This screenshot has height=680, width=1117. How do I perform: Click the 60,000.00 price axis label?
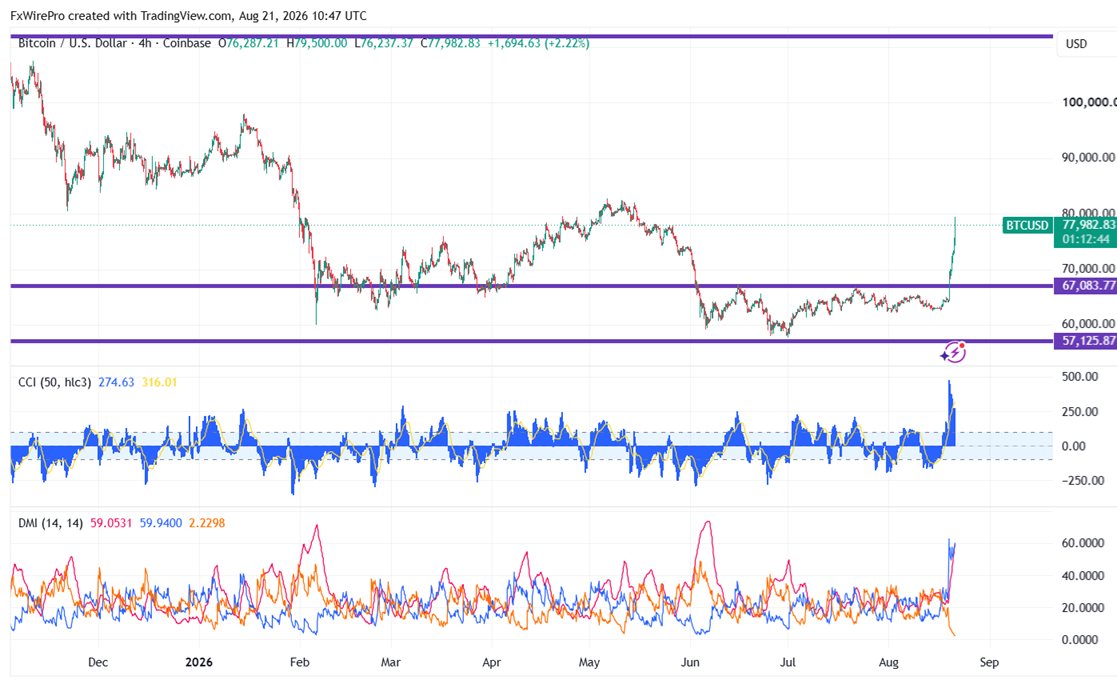[x=1089, y=324]
